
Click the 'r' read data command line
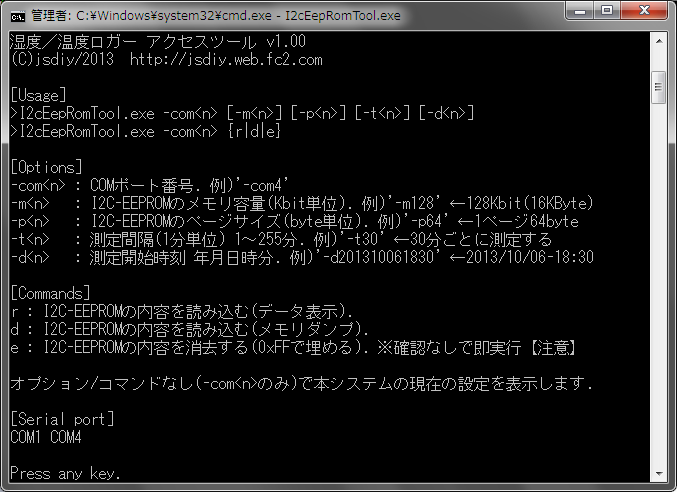click(182, 311)
